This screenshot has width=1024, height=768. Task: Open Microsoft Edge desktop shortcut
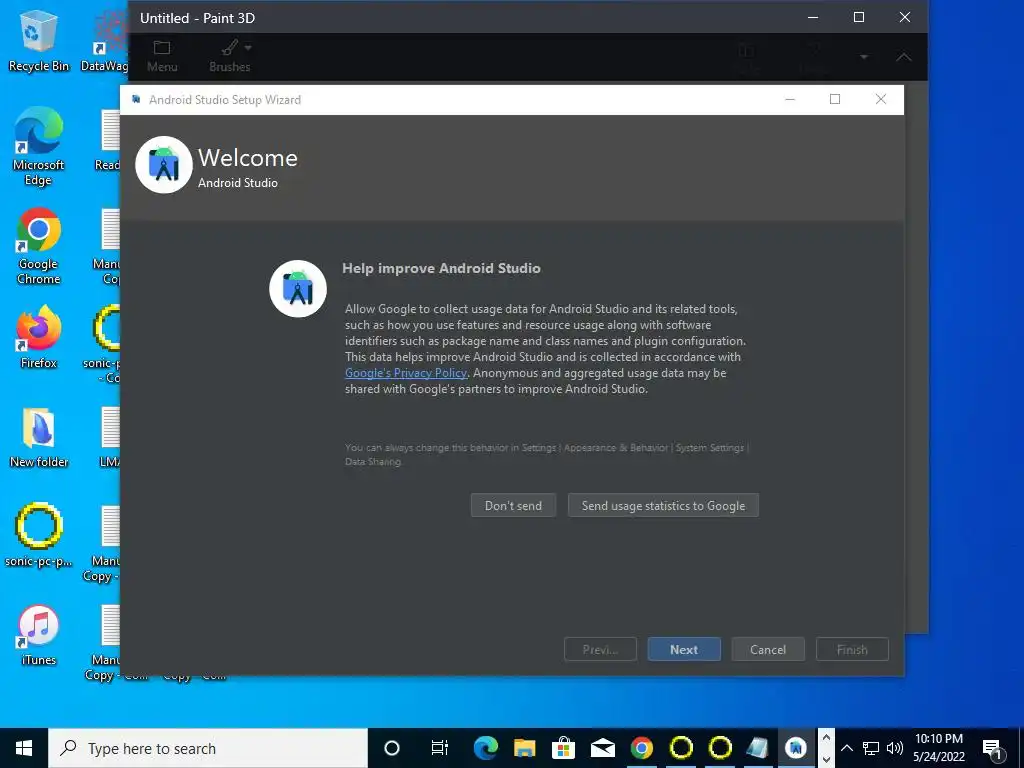click(38, 146)
